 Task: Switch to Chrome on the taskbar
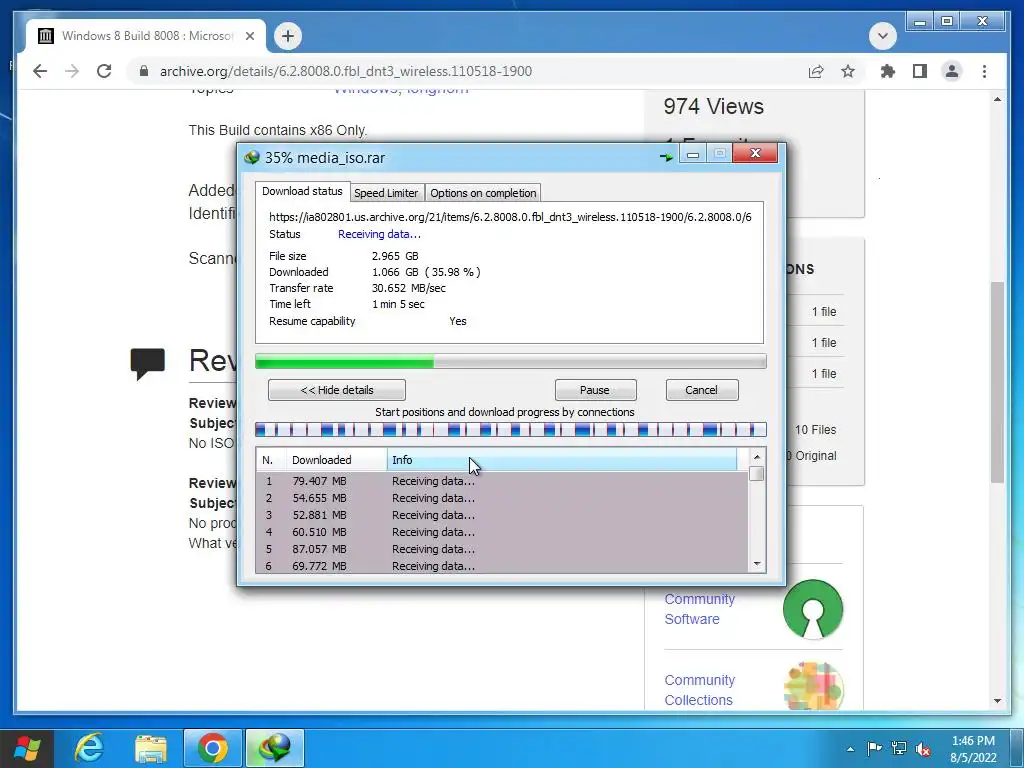pos(212,748)
